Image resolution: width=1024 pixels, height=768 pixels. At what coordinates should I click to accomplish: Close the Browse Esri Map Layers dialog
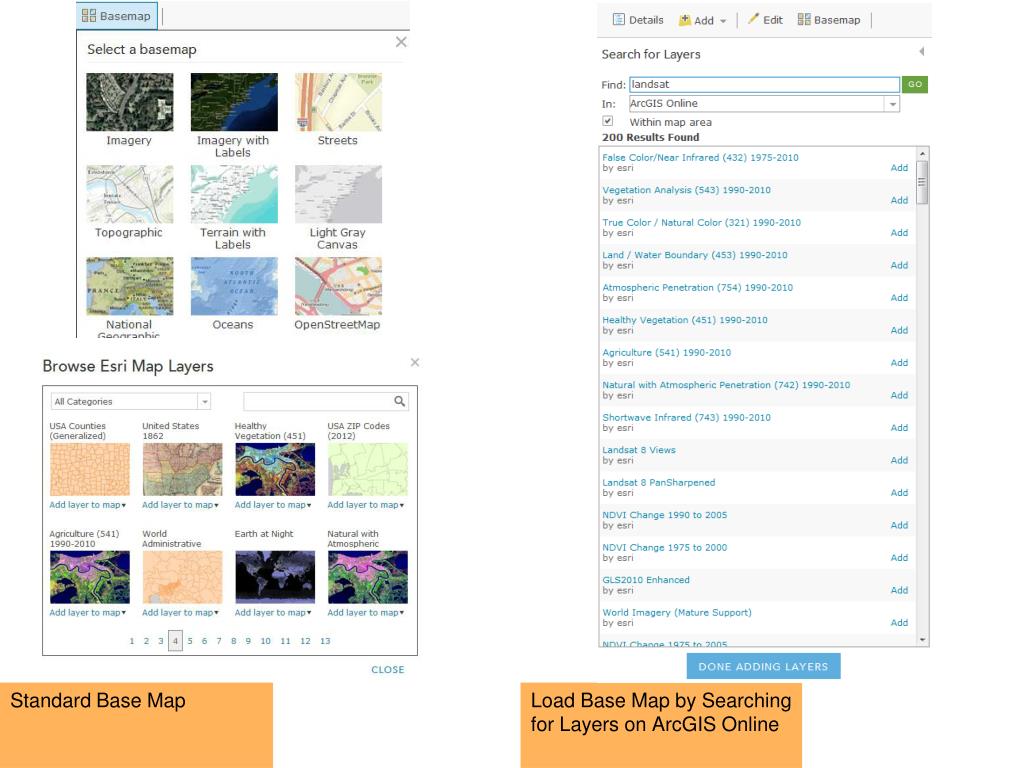point(415,362)
